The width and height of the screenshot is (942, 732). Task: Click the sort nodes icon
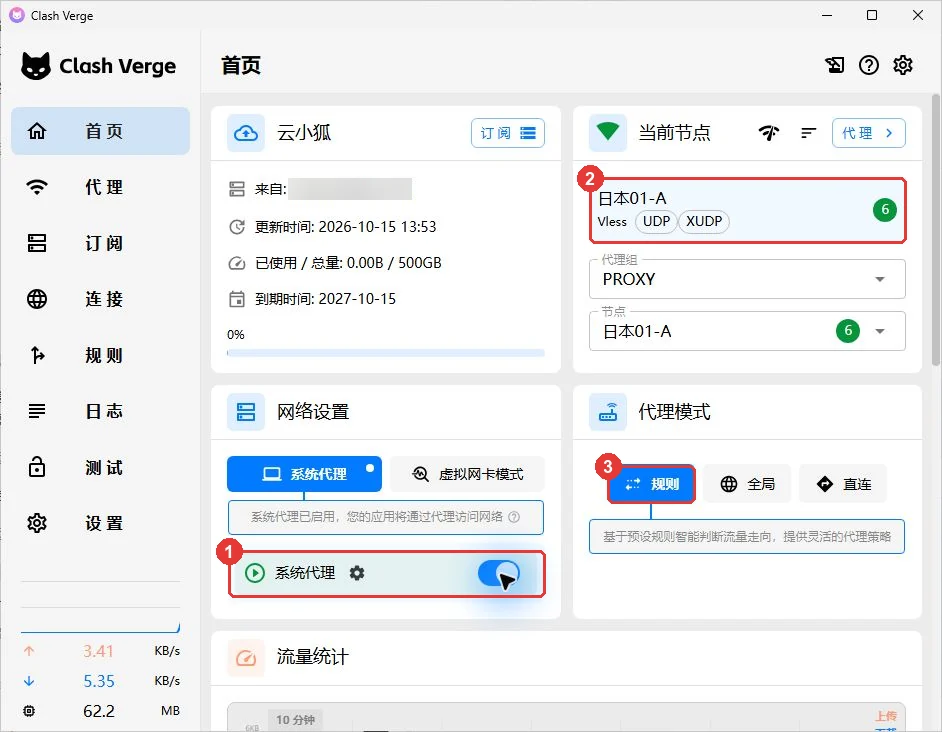point(809,133)
